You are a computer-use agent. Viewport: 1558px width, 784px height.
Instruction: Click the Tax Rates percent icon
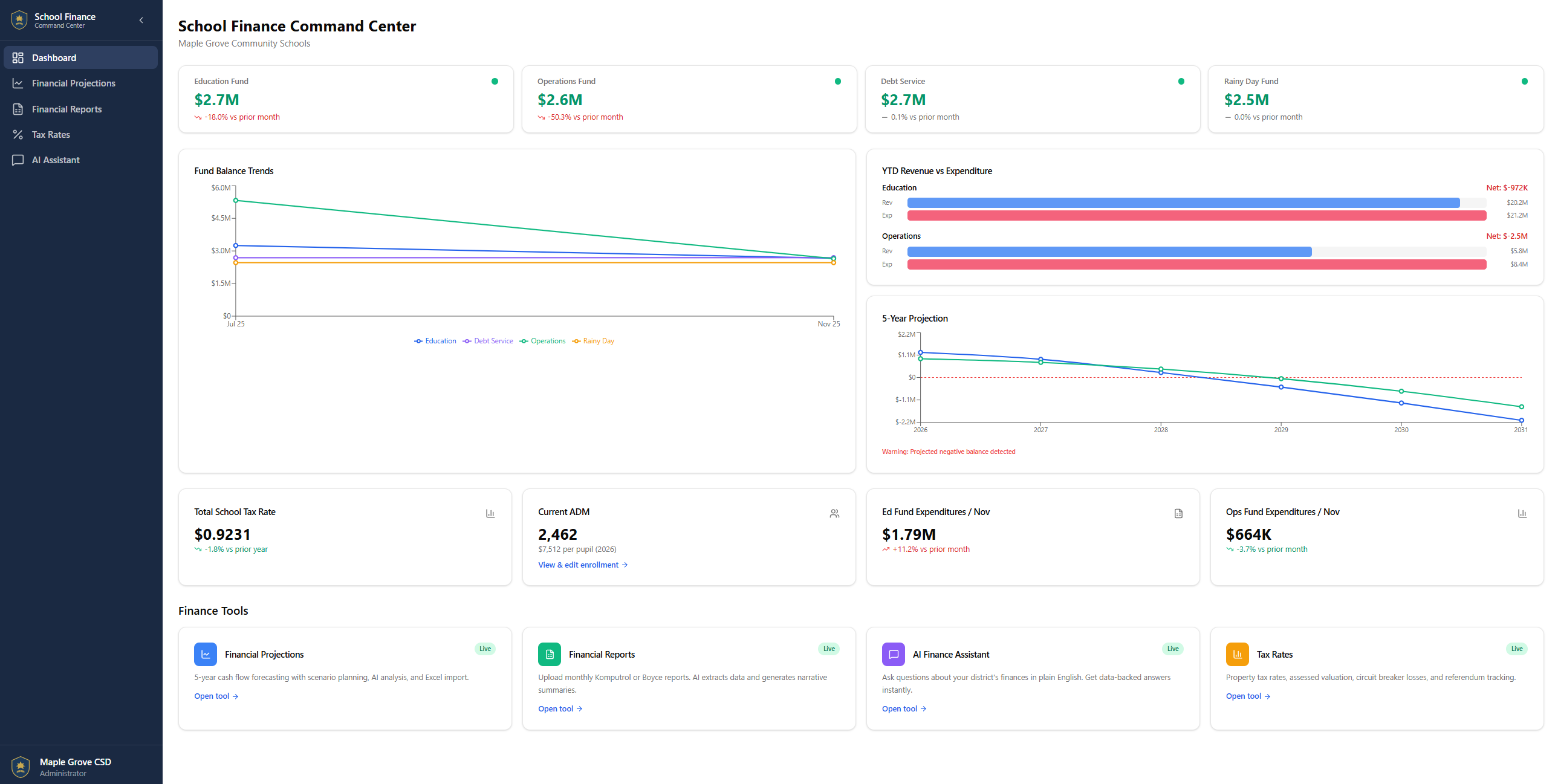(x=18, y=134)
